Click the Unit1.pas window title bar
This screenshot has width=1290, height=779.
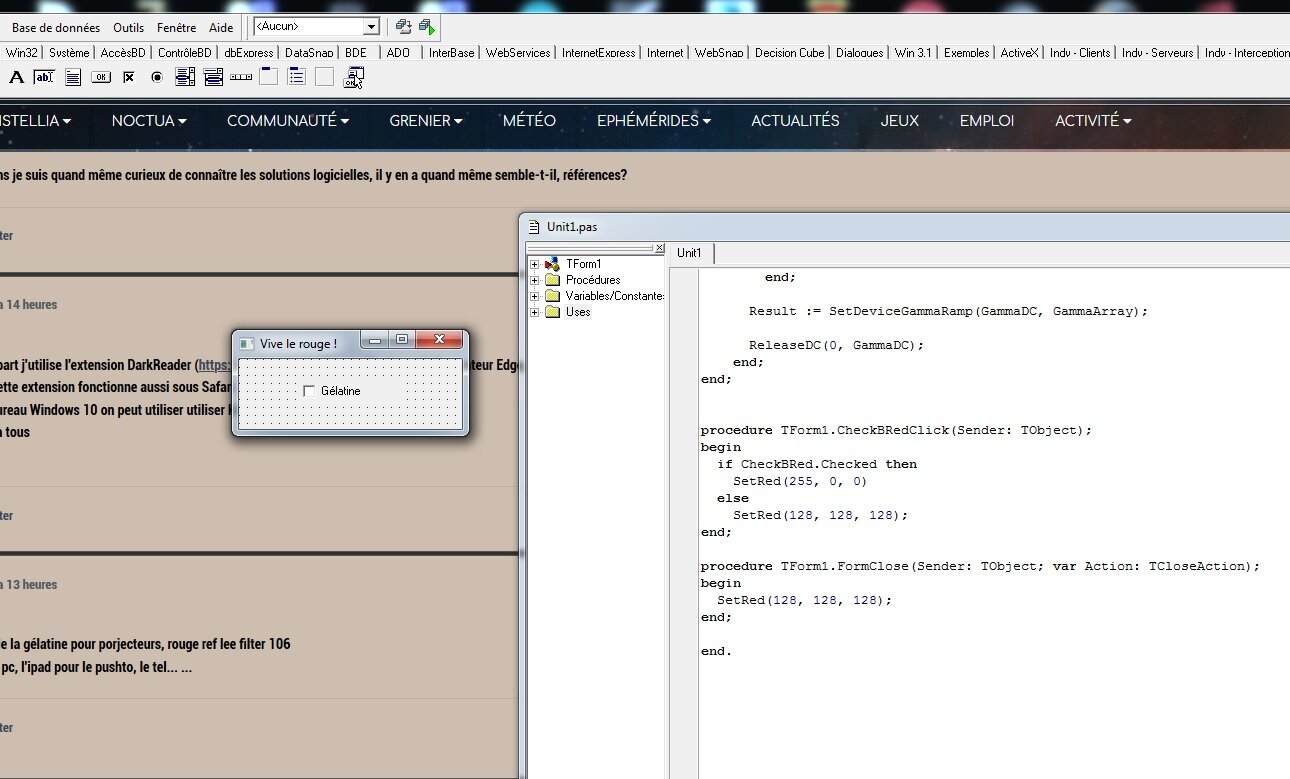point(905,227)
